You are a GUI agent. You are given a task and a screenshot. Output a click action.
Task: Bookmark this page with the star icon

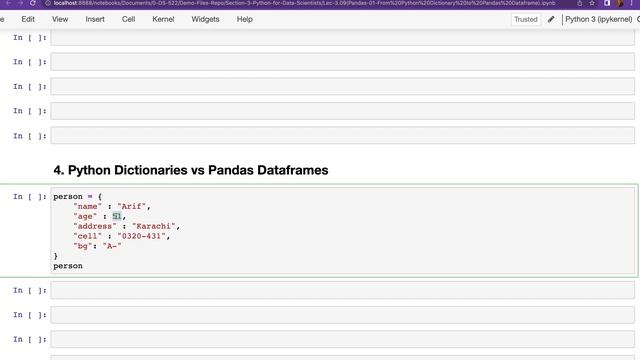click(592, 3)
